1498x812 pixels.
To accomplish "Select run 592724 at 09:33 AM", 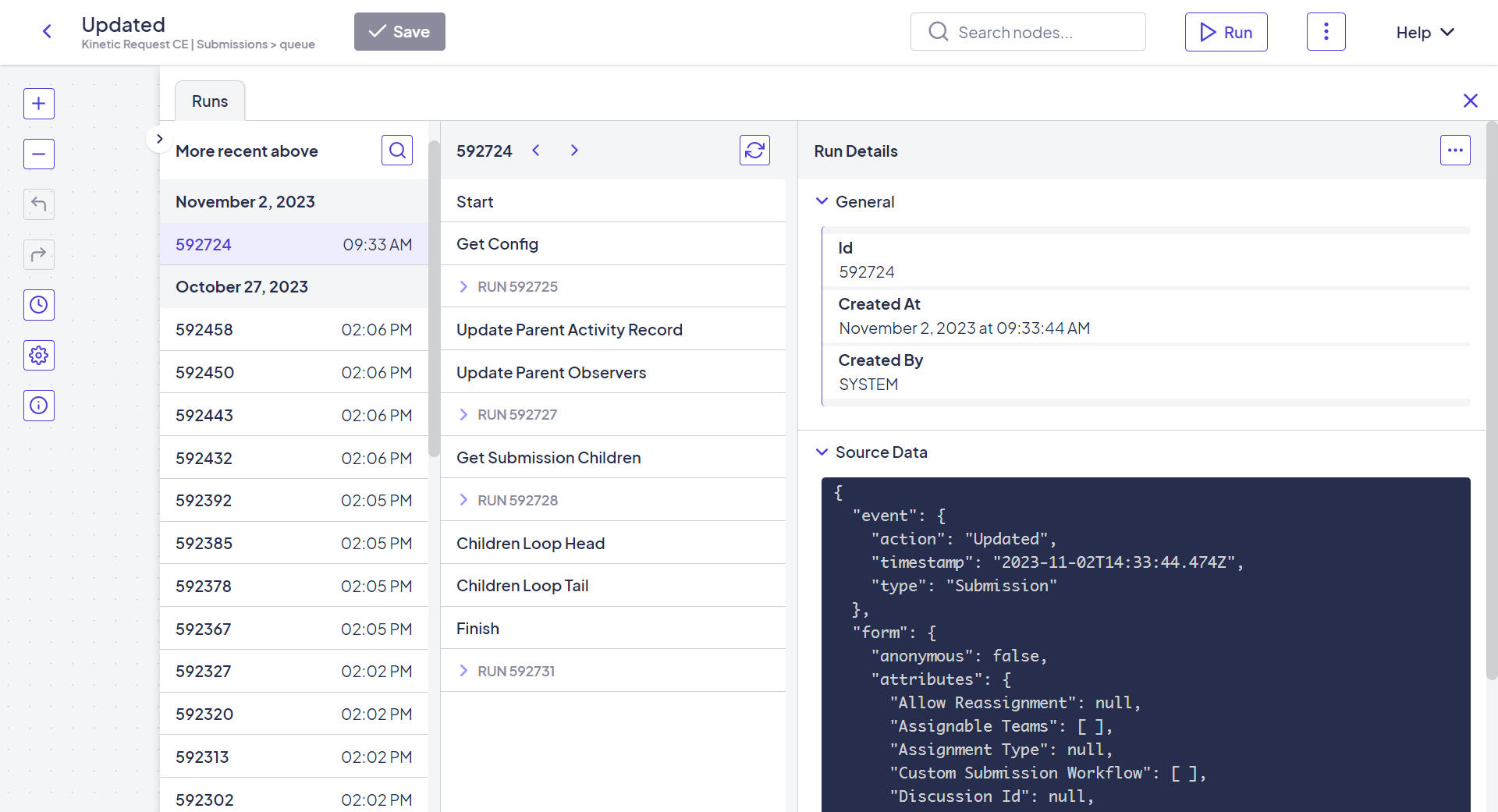I will 294,244.
